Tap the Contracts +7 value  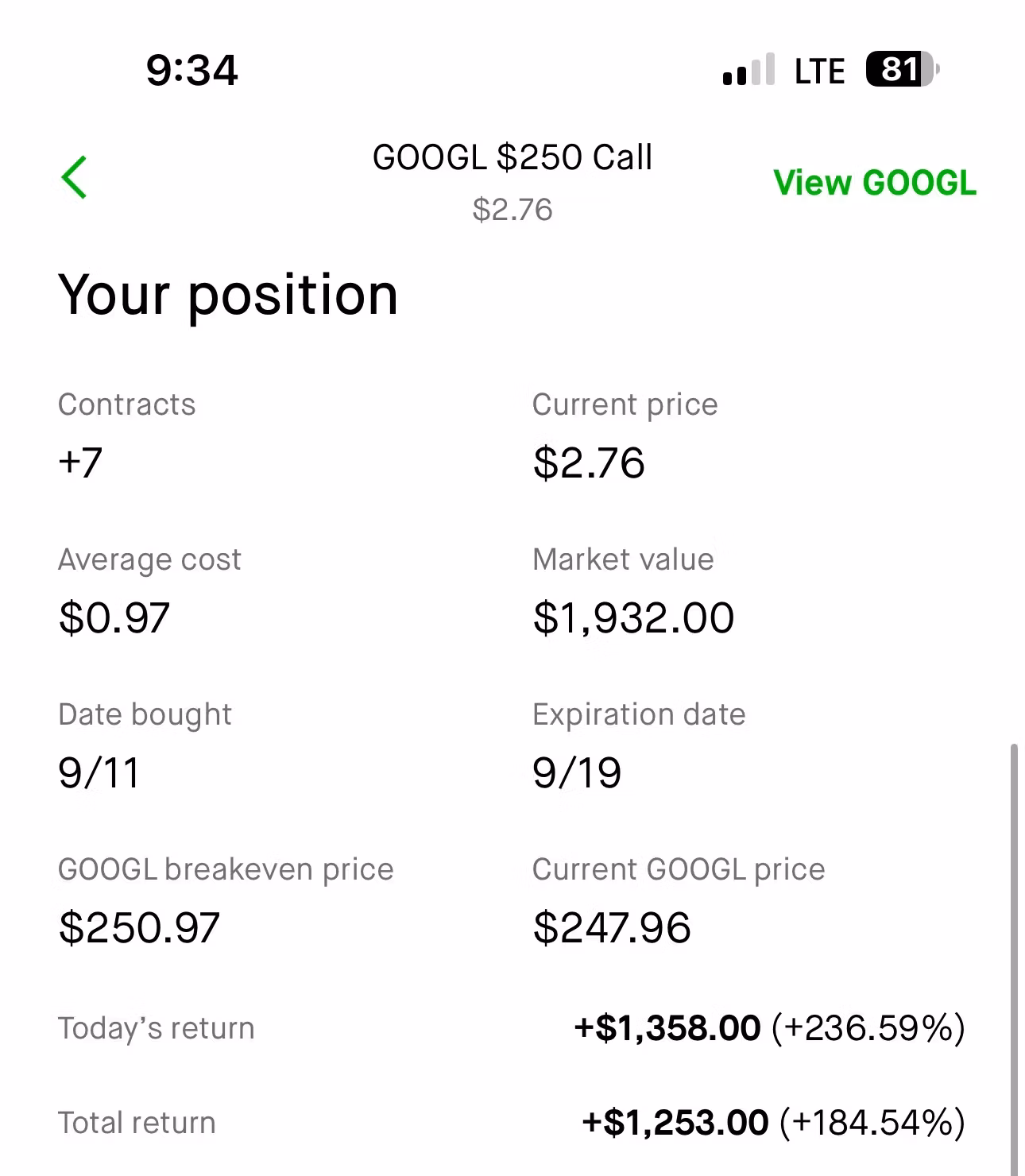[x=80, y=462]
